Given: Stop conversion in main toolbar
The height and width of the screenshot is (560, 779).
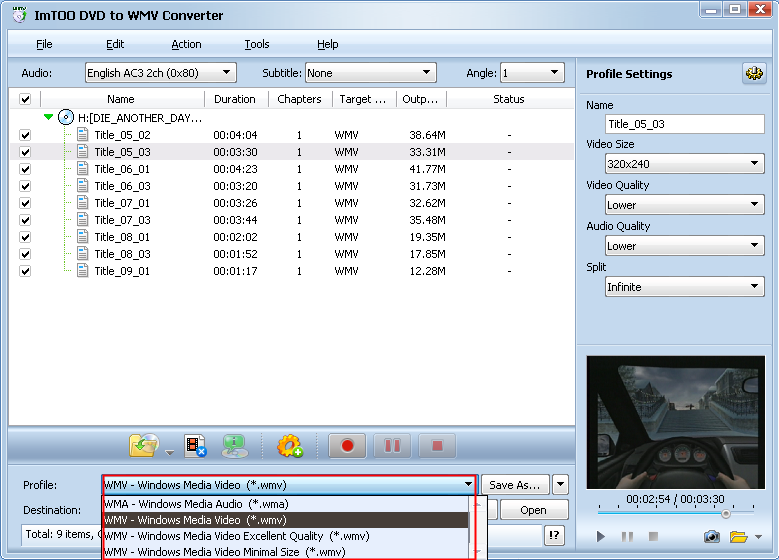Looking at the screenshot, I should [x=437, y=446].
